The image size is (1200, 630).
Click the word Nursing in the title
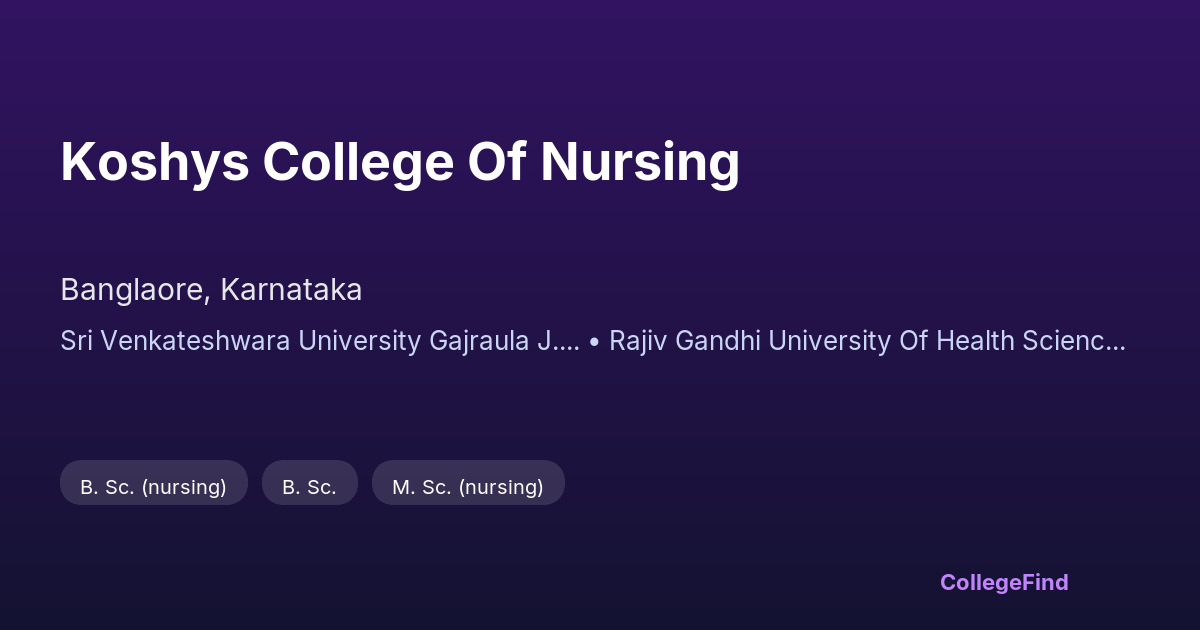640,162
